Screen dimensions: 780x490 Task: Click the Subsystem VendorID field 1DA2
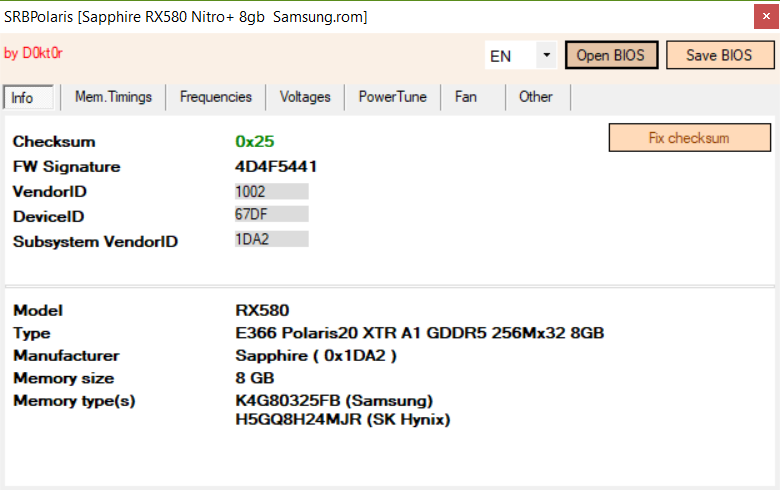point(272,239)
